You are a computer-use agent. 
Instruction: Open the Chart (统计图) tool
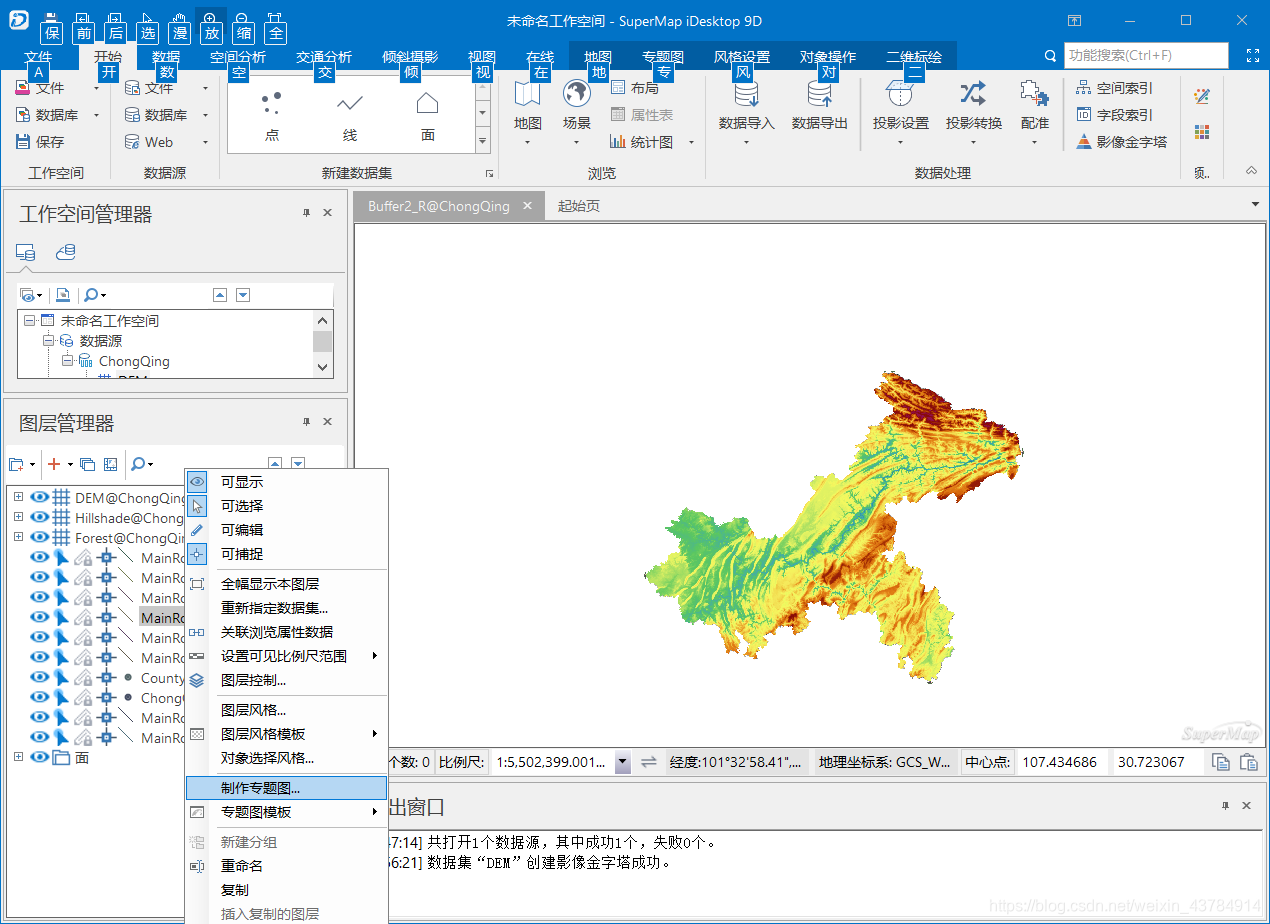pos(641,142)
